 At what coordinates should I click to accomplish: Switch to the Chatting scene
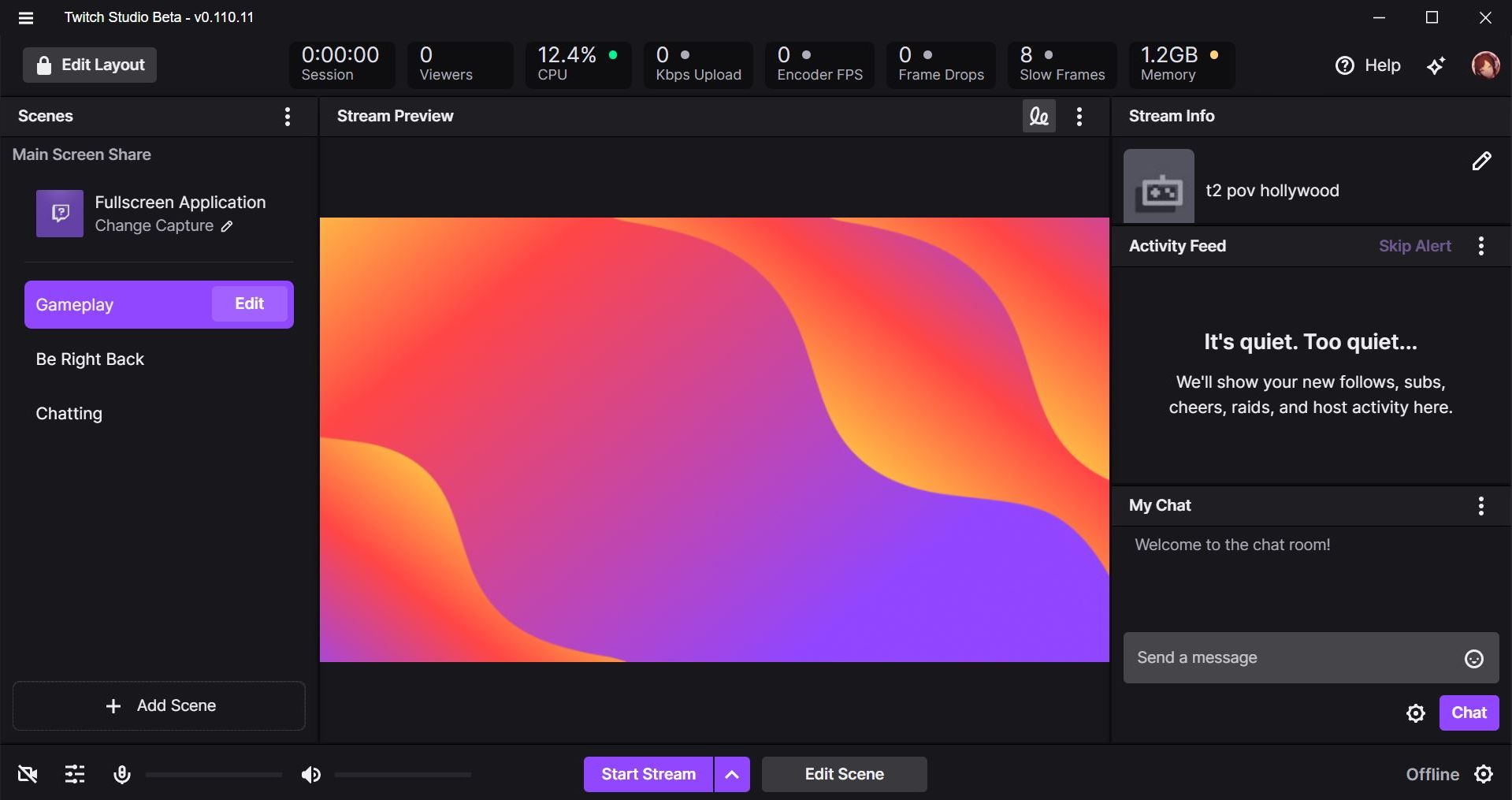click(69, 413)
